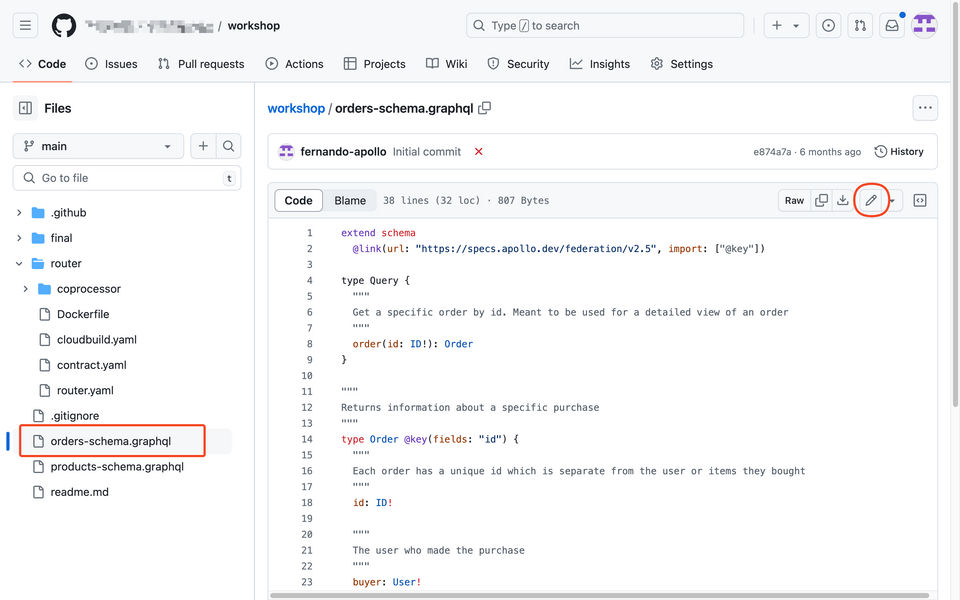Switch to the Projects tab
The height and width of the screenshot is (600, 960).
click(375, 64)
